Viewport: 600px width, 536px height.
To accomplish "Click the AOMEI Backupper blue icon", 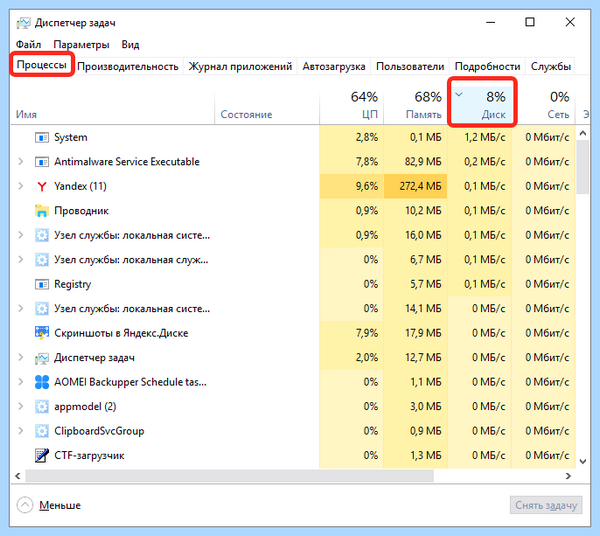I will point(42,382).
